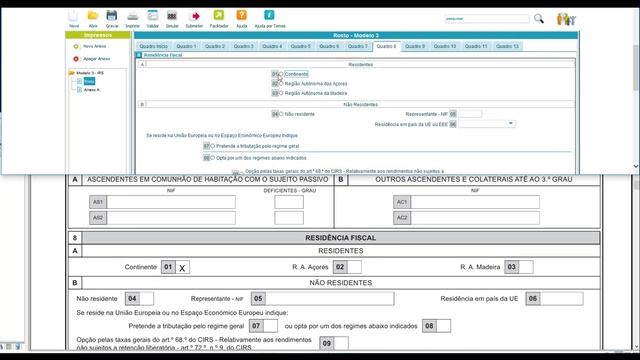The width and height of the screenshot is (640, 360).
Task: Click Residência em país da UE field 06
Action: [562, 299]
